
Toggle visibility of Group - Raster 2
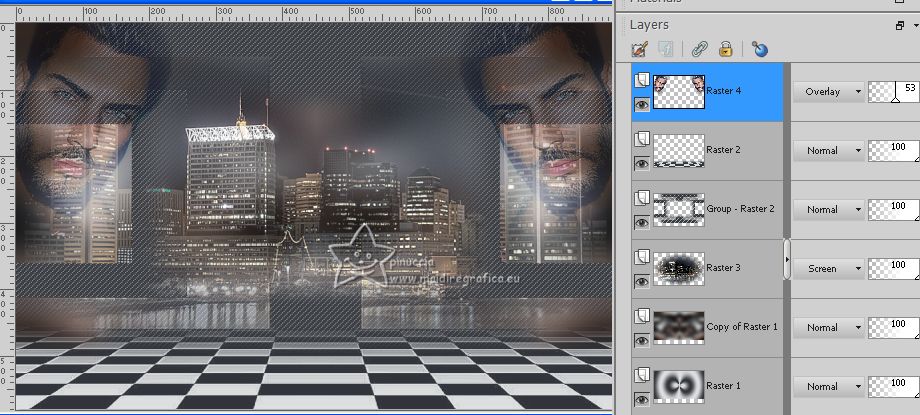click(x=642, y=222)
